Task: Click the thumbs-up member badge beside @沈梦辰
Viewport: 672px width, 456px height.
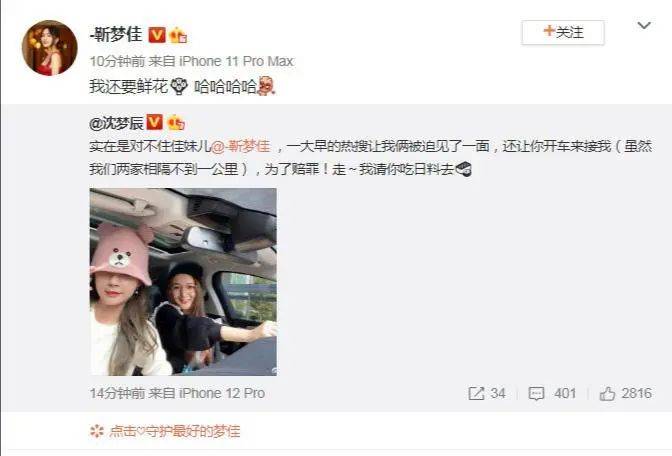Action: click(175, 123)
